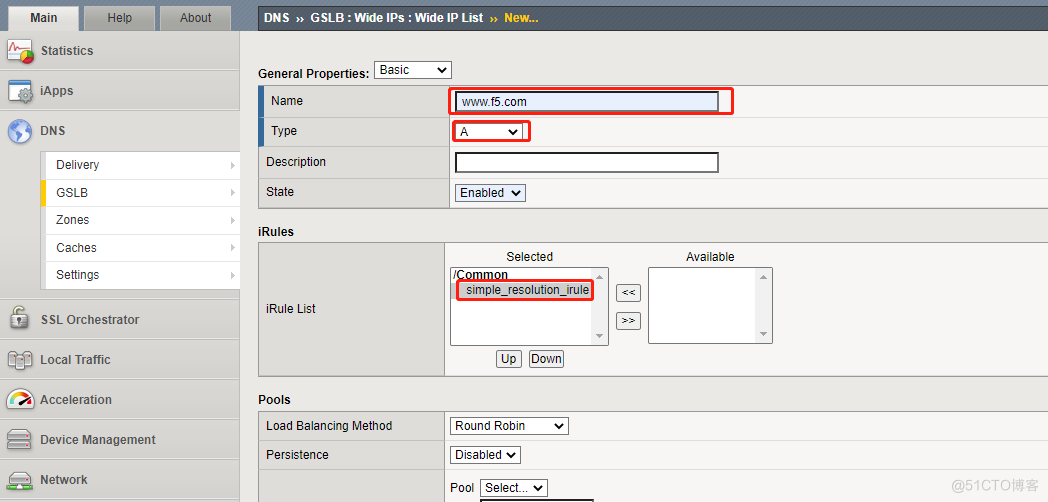Click the Statistics chart icon
This screenshot has width=1048, height=502.
(x=20, y=51)
